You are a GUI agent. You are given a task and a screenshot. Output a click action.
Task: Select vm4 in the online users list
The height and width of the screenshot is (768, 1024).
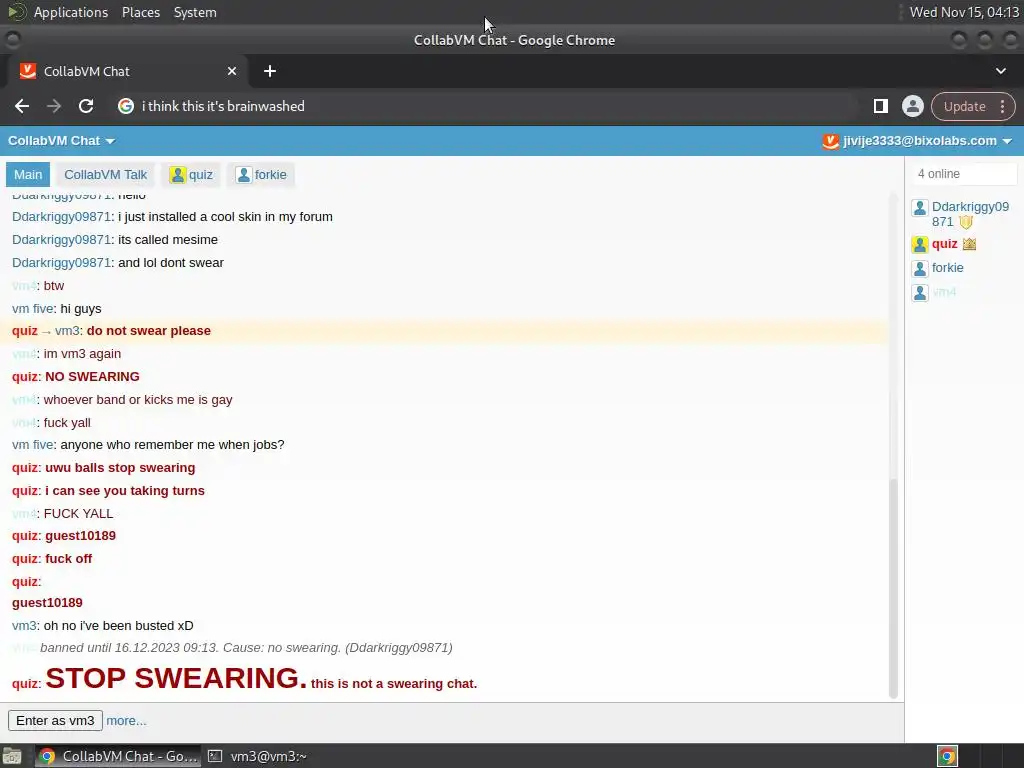(x=944, y=292)
